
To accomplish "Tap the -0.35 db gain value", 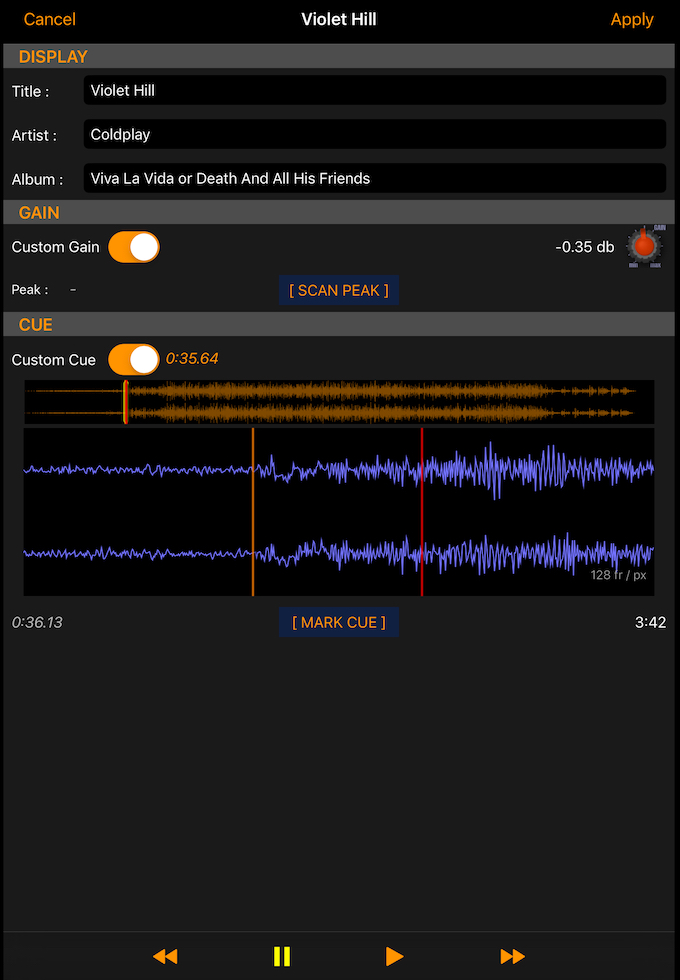I will tap(584, 247).
